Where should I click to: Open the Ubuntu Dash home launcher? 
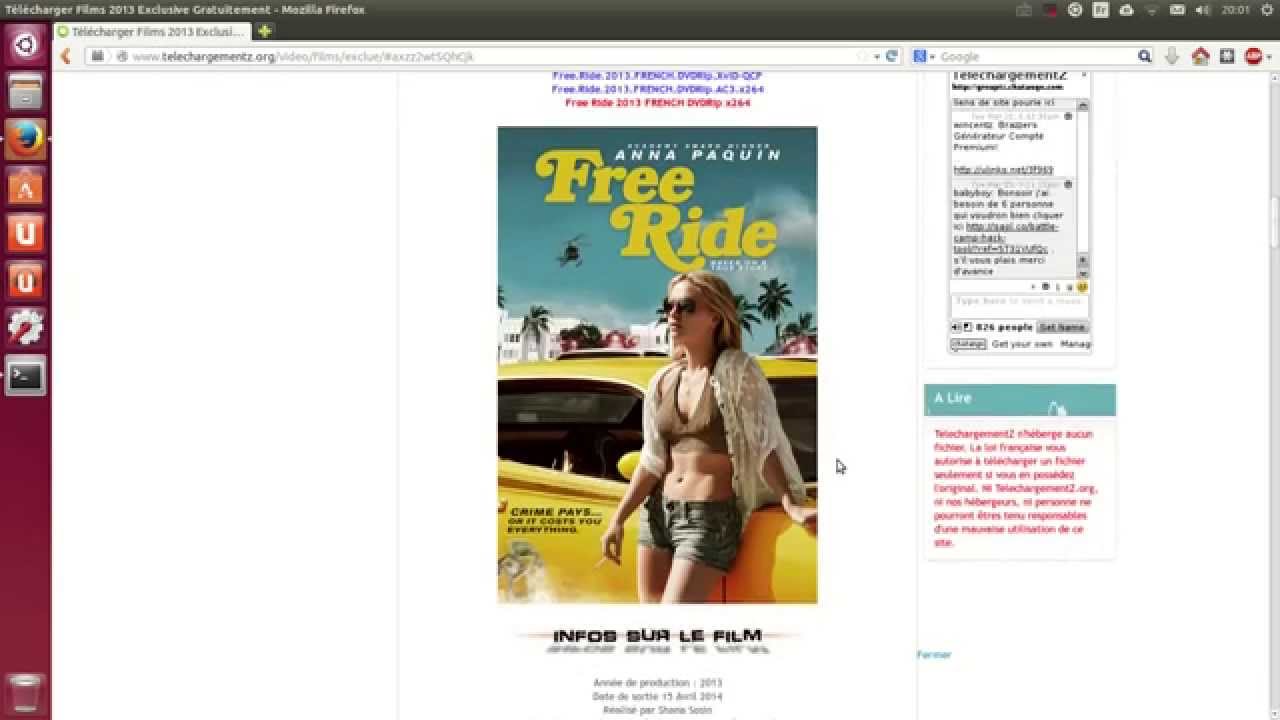pyautogui.click(x=25, y=45)
